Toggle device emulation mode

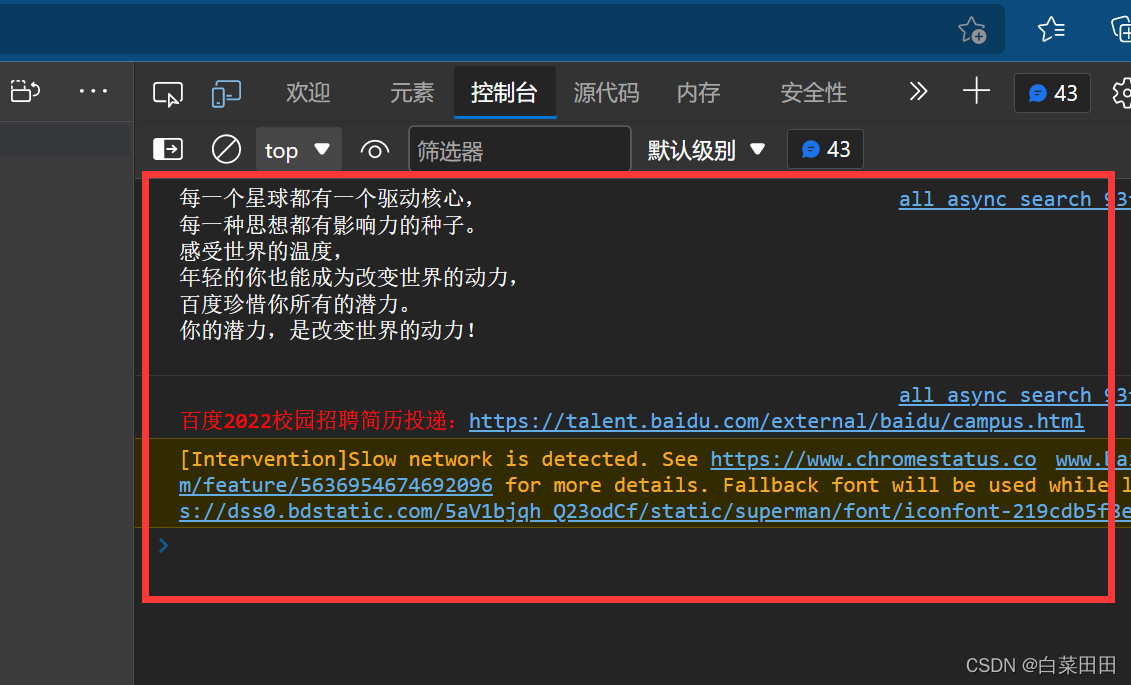226,92
